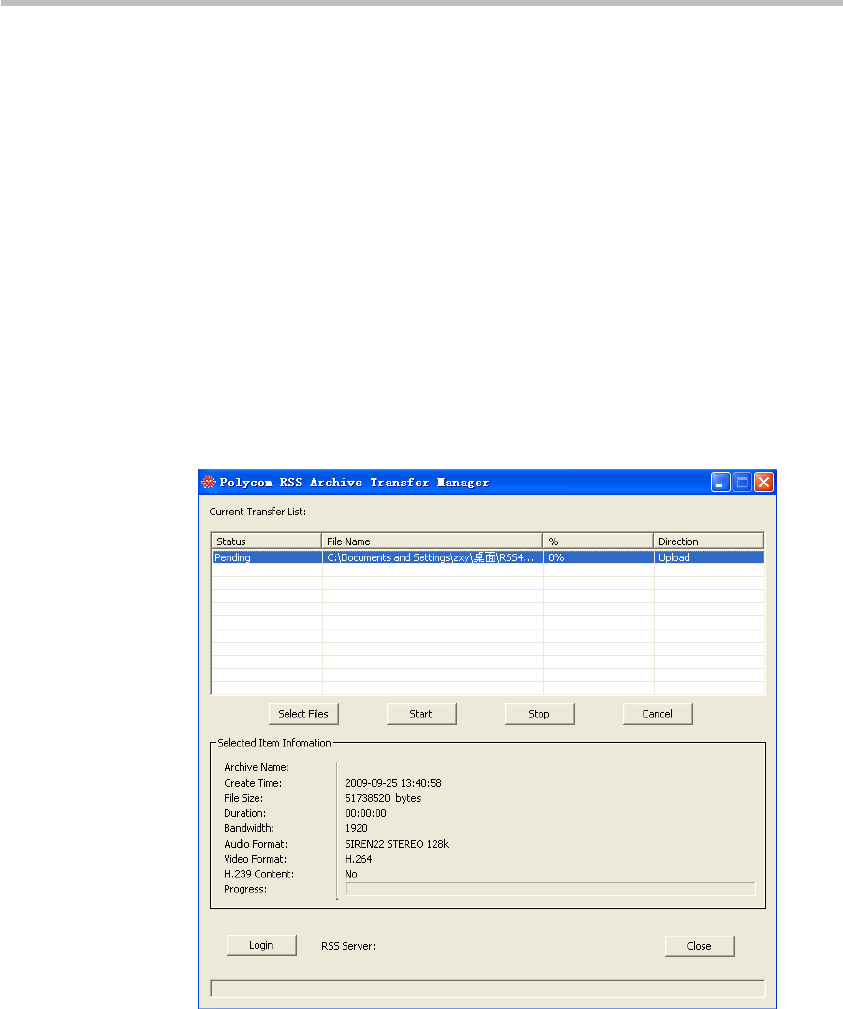This screenshot has height=1009, width=843.
Task: Click the Current Transfer List label
Action: [x=257, y=512]
